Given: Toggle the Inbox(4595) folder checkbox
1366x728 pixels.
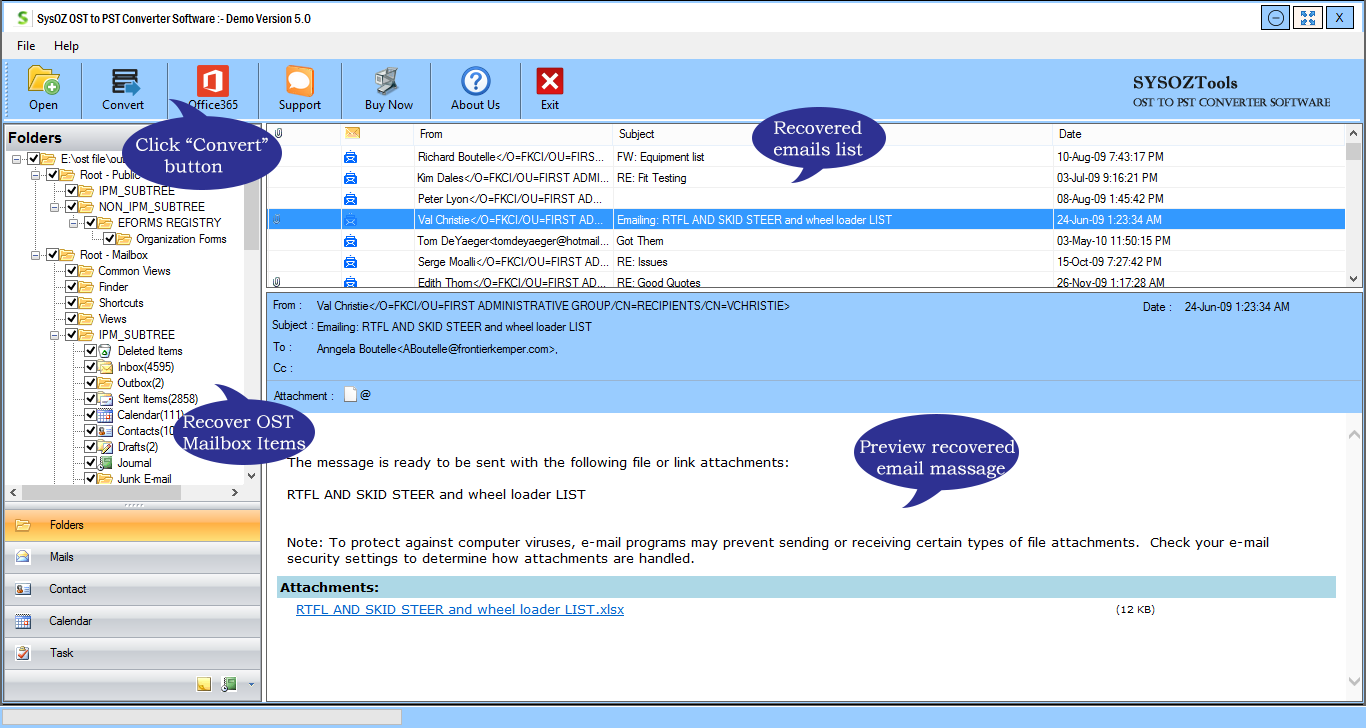Looking at the screenshot, I should tap(91, 367).
